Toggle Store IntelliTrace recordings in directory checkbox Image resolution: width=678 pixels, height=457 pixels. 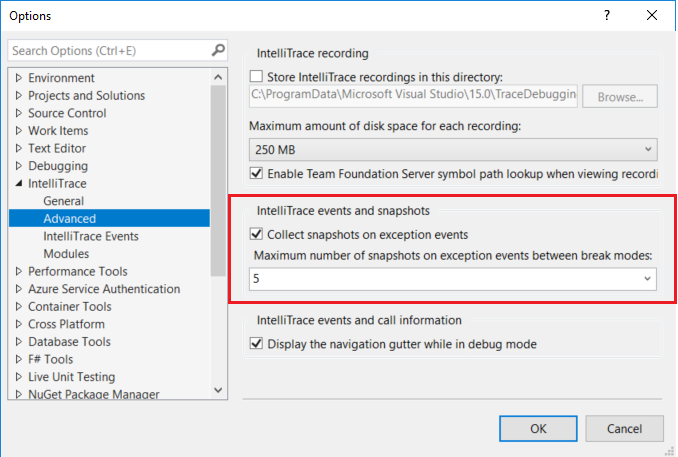(x=256, y=77)
